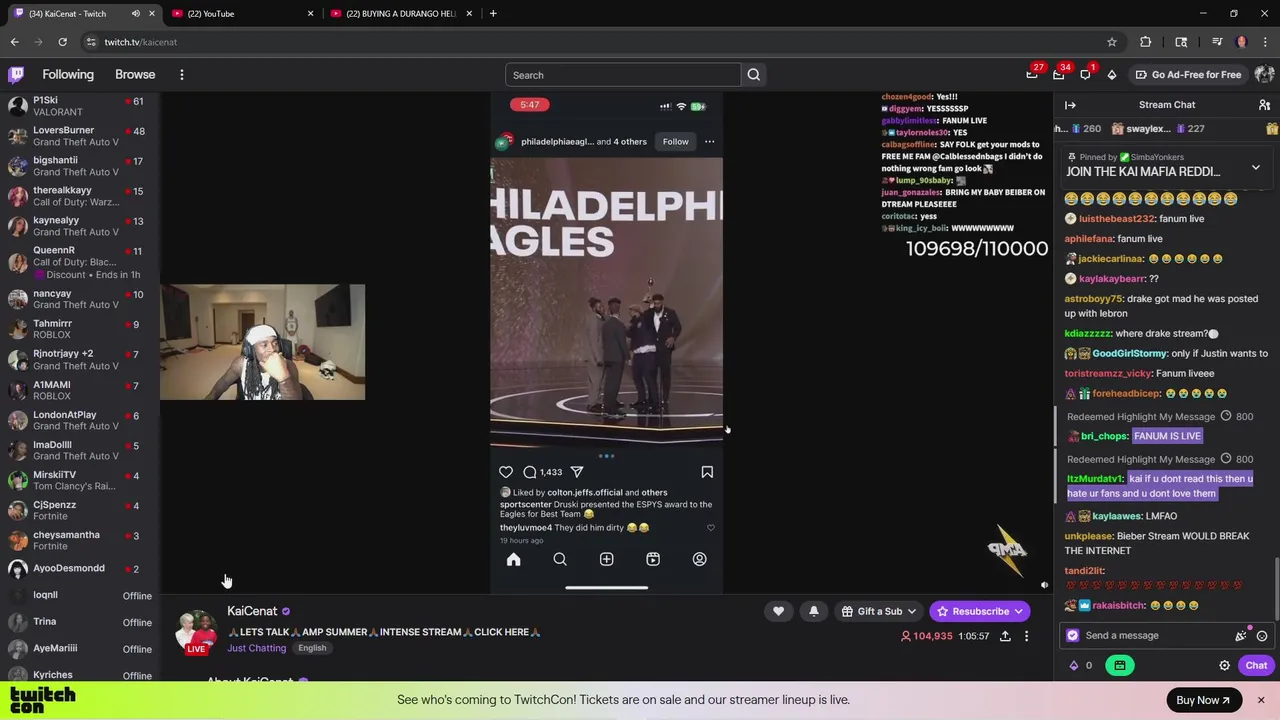The image size is (1280, 720).
Task: Mute the KaiCenat Twitch tab audio icon
Action: tap(135, 14)
